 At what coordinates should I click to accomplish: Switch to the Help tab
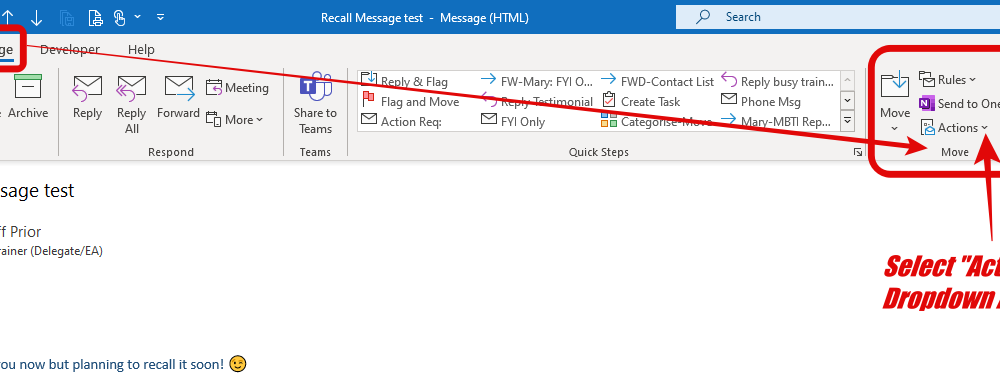point(141,49)
